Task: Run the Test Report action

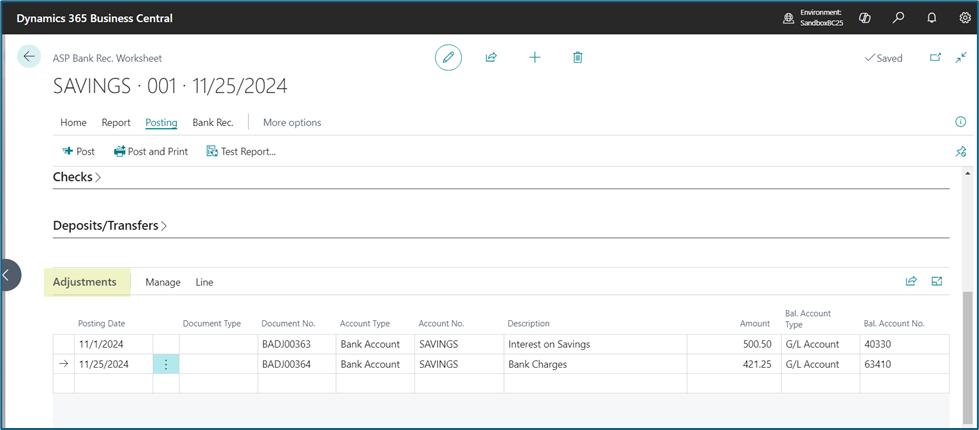Action: [x=241, y=152]
